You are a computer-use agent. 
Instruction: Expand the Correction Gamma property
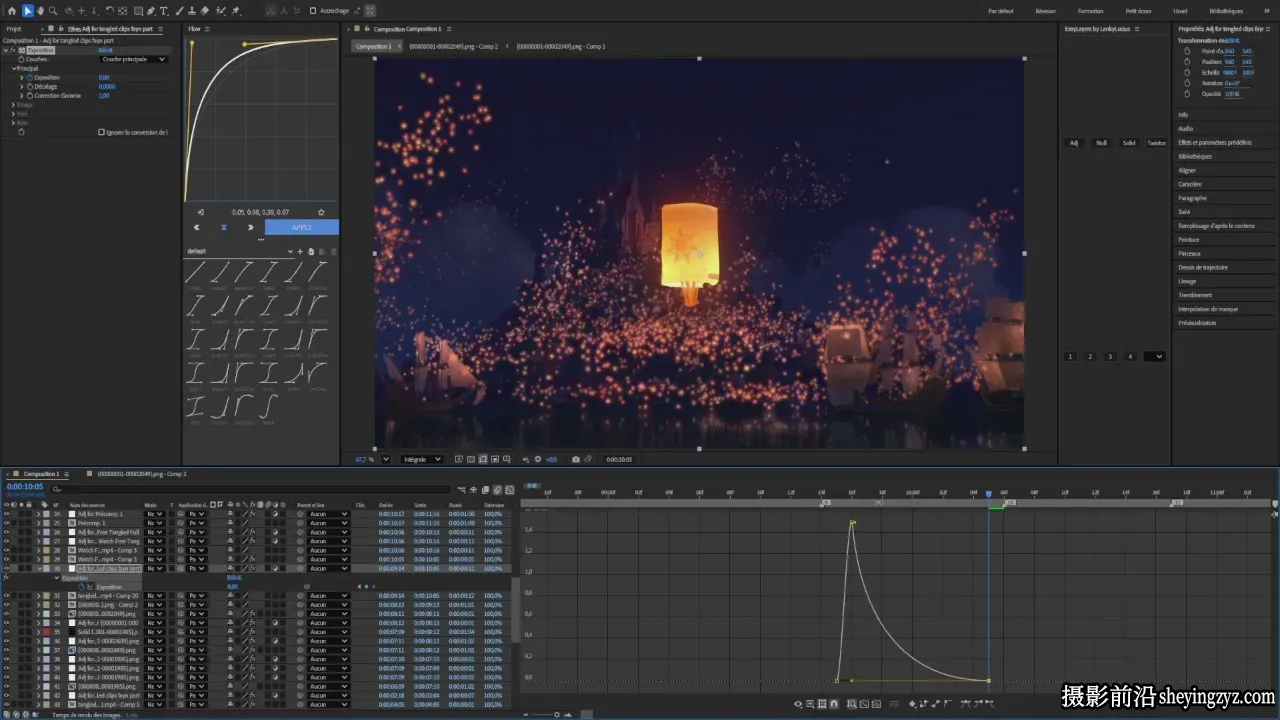click(x=22, y=95)
